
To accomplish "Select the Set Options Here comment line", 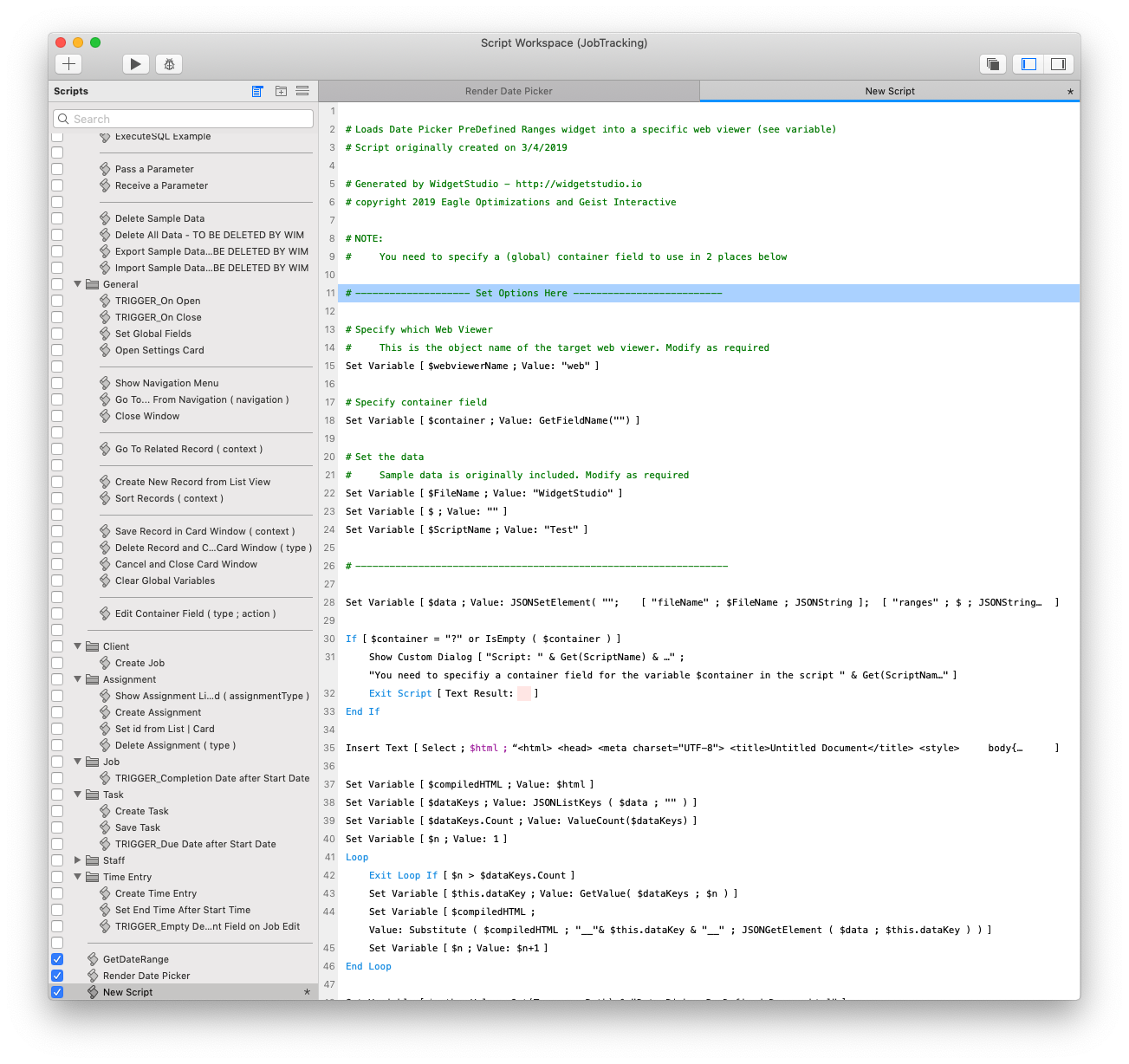I will click(709, 293).
